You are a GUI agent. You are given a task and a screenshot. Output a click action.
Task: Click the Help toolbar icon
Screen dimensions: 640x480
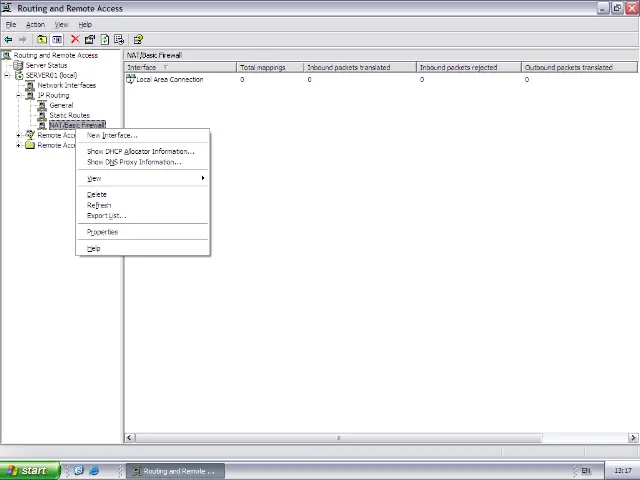coord(138,40)
